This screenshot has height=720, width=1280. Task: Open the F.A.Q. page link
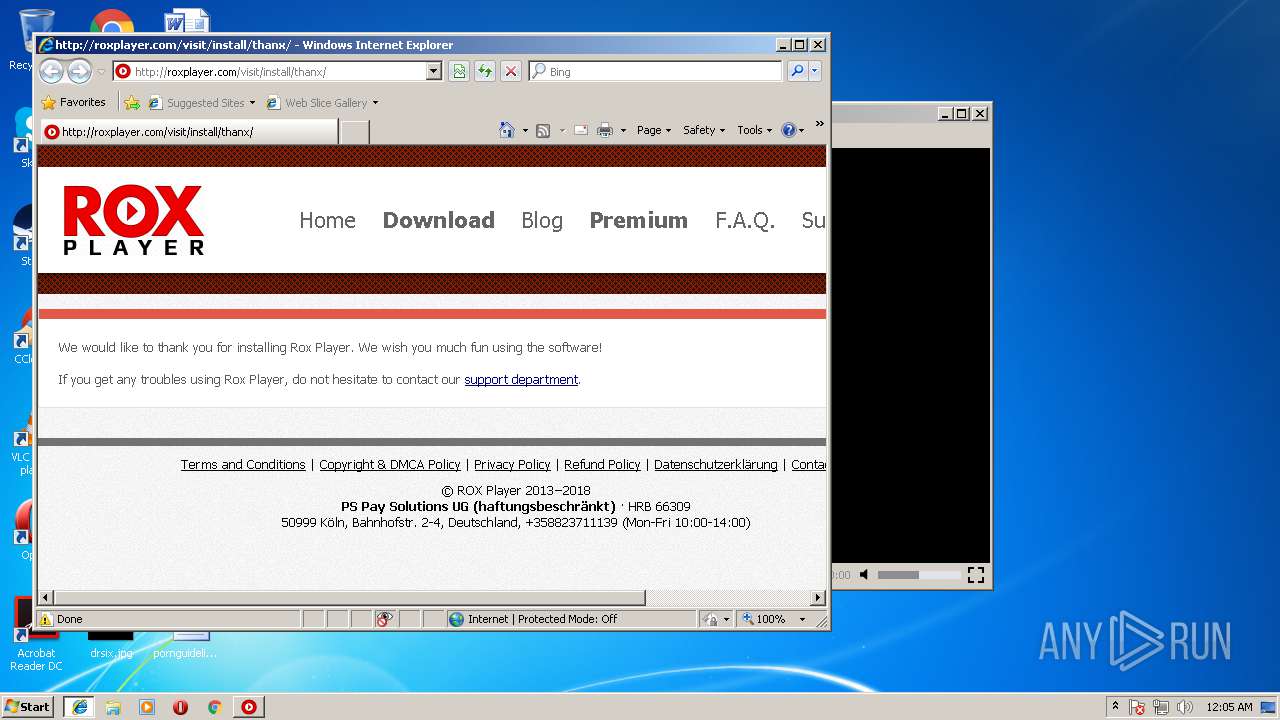tap(745, 220)
